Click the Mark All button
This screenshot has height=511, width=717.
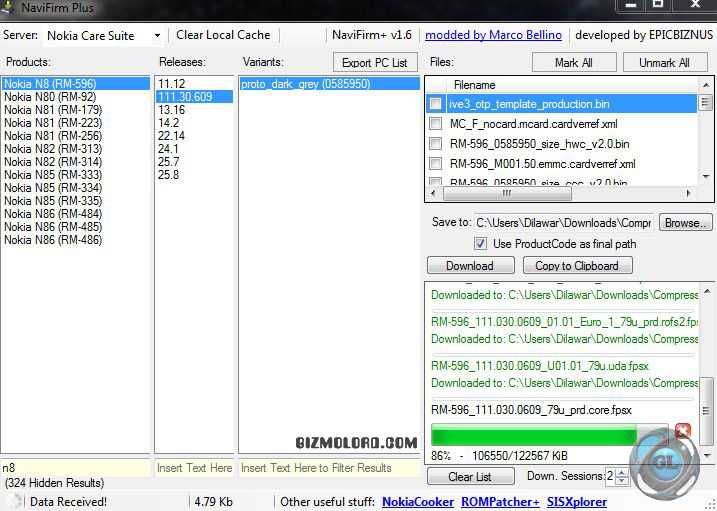coord(574,63)
